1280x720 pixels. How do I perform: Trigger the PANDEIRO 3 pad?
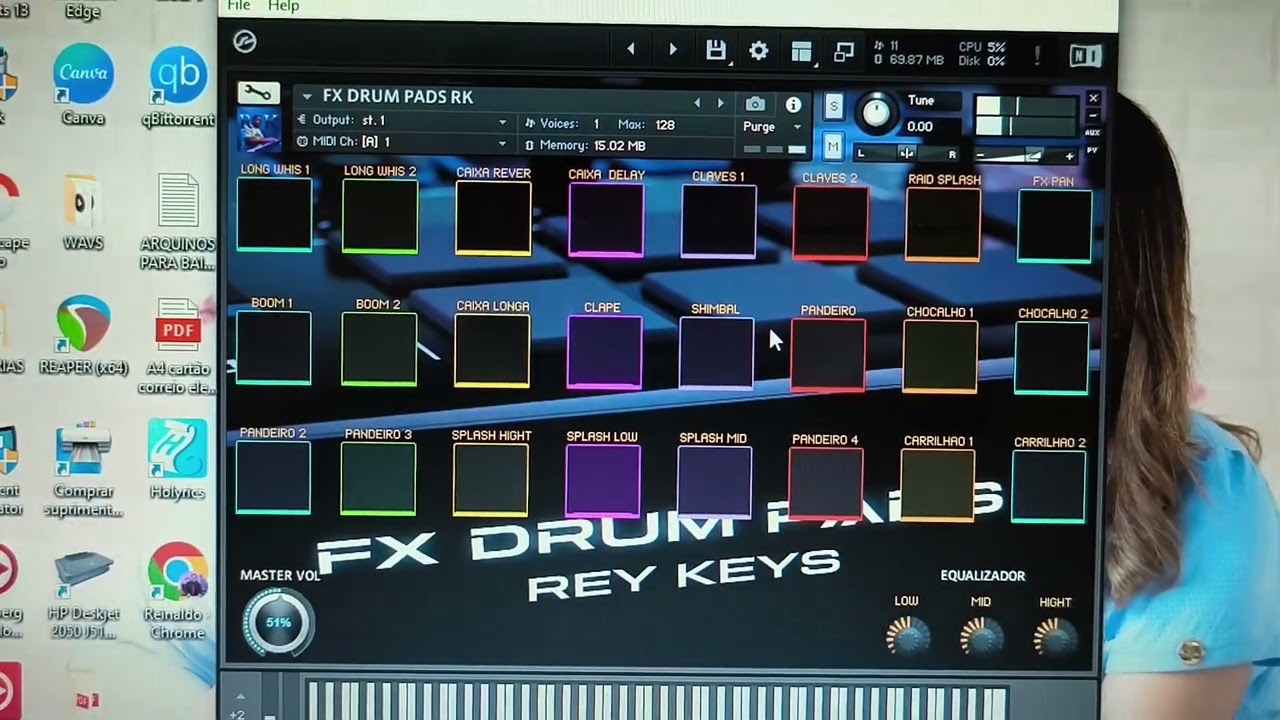(378, 480)
